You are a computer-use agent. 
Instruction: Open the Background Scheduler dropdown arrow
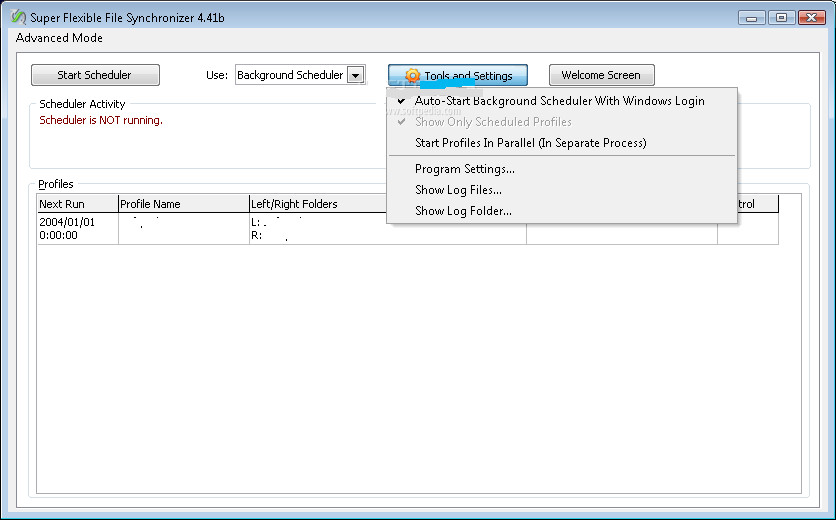tap(356, 75)
